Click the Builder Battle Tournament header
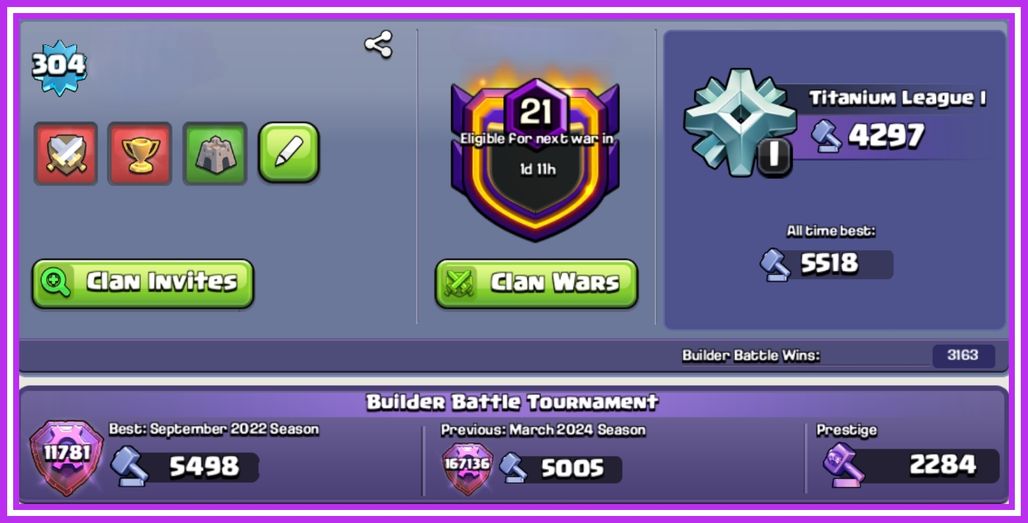This screenshot has height=523, width=1028. [512, 402]
